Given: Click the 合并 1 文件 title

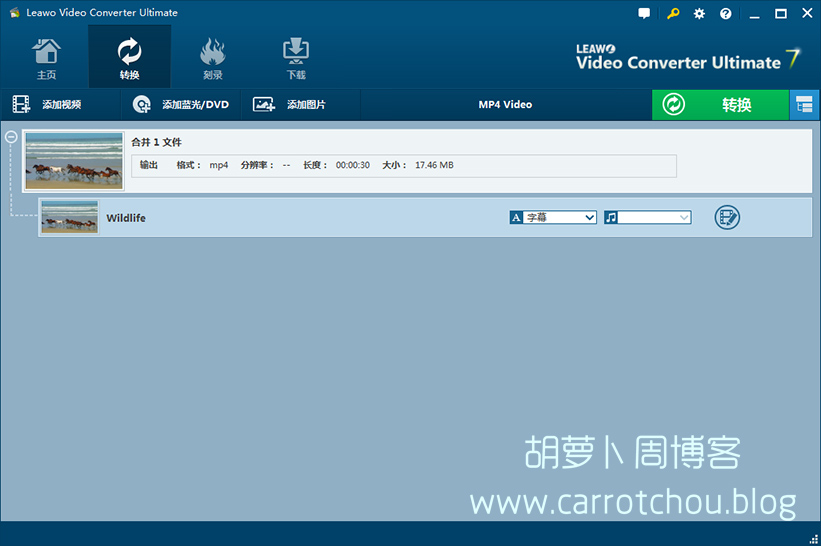Looking at the screenshot, I should click(156, 142).
